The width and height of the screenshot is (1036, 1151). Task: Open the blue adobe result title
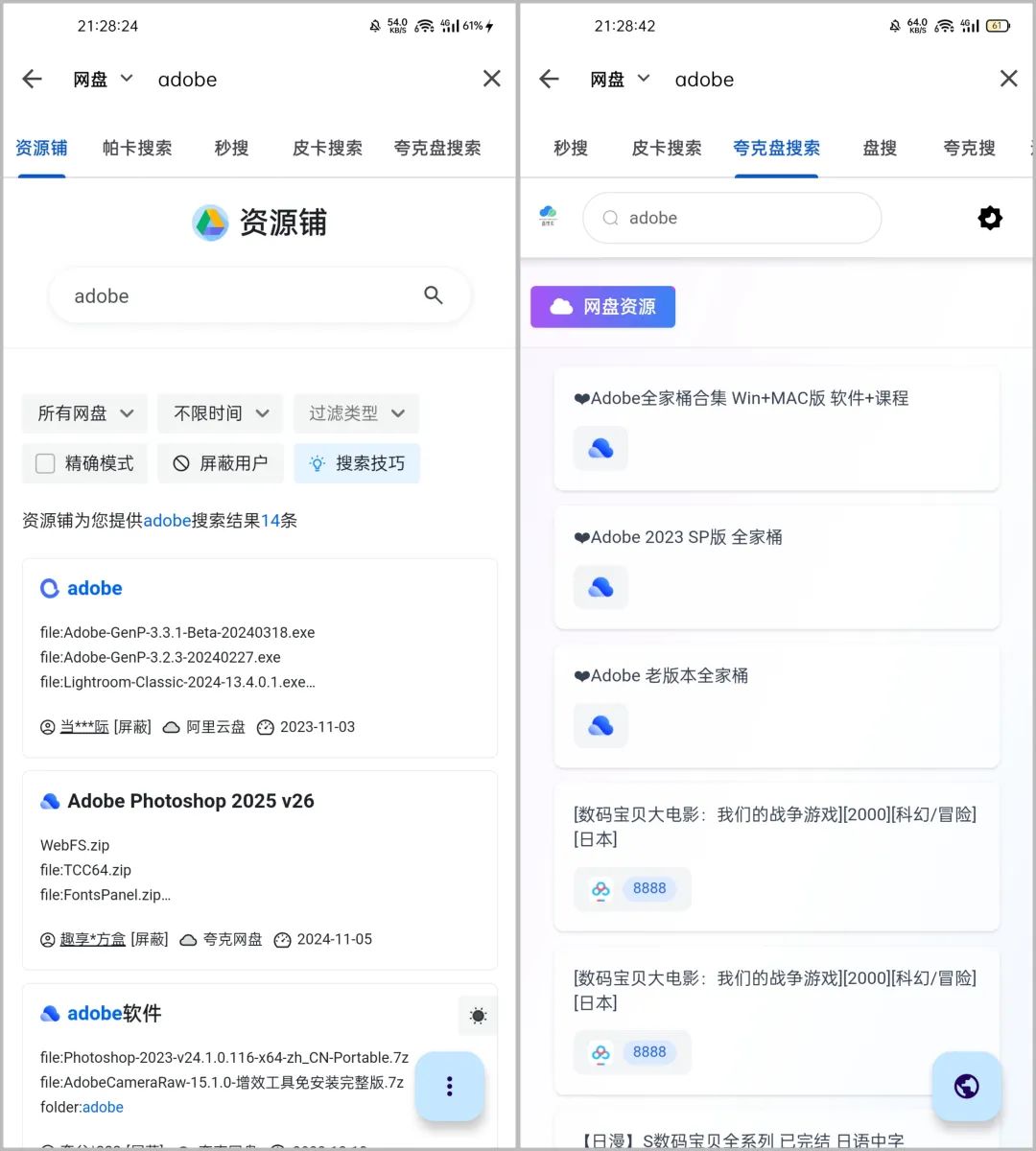pos(94,588)
